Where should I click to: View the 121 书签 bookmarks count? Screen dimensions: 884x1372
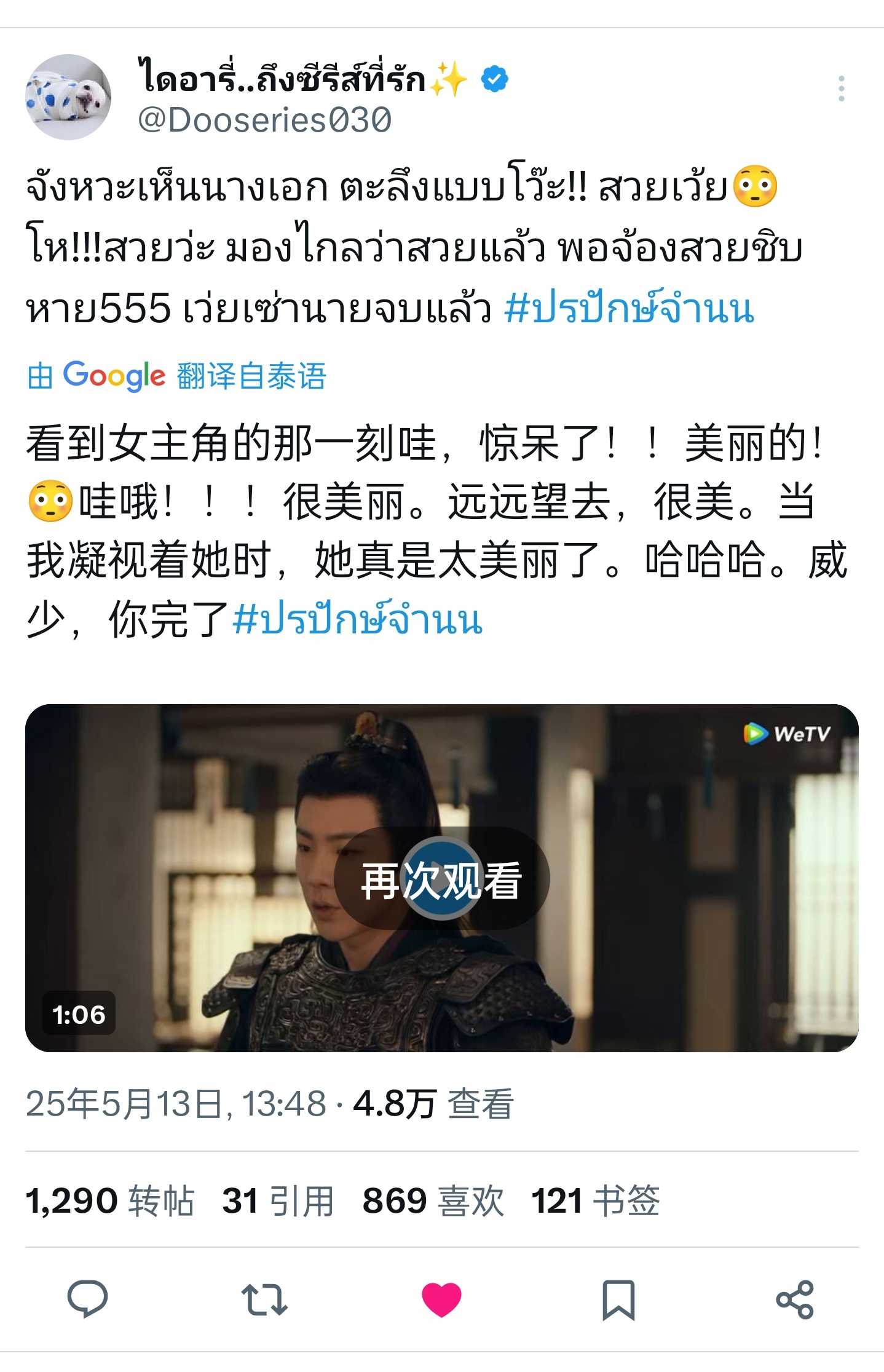click(x=596, y=1200)
